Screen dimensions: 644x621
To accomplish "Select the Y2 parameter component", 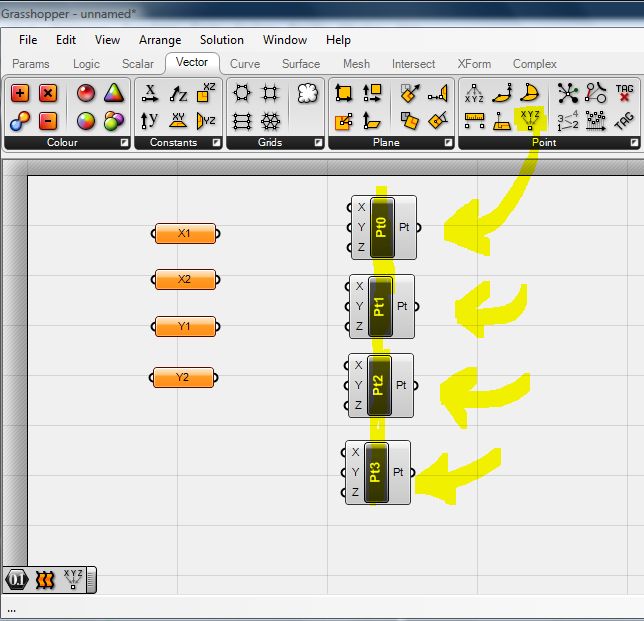I will pyautogui.click(x=183, y=378).
